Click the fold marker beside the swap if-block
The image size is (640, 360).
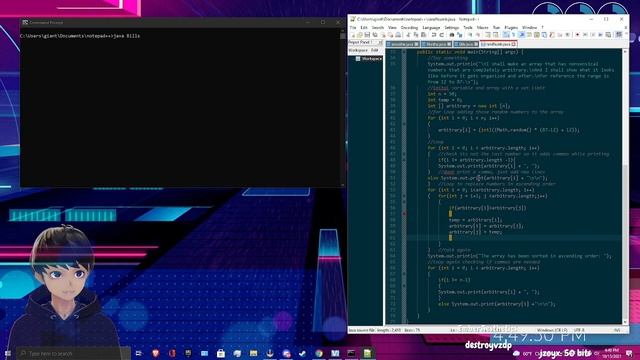404,213
